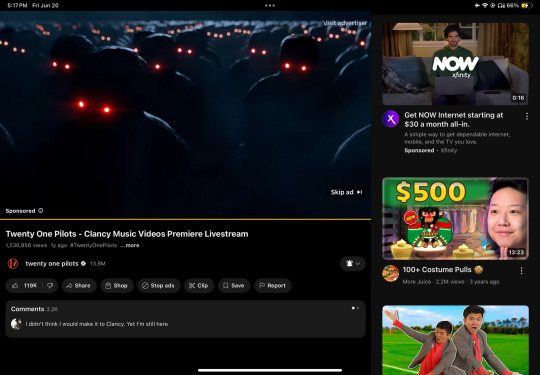Open the Sponsored info icon
The width and height of the screenshot is (540, 375).
pos(41,210)
